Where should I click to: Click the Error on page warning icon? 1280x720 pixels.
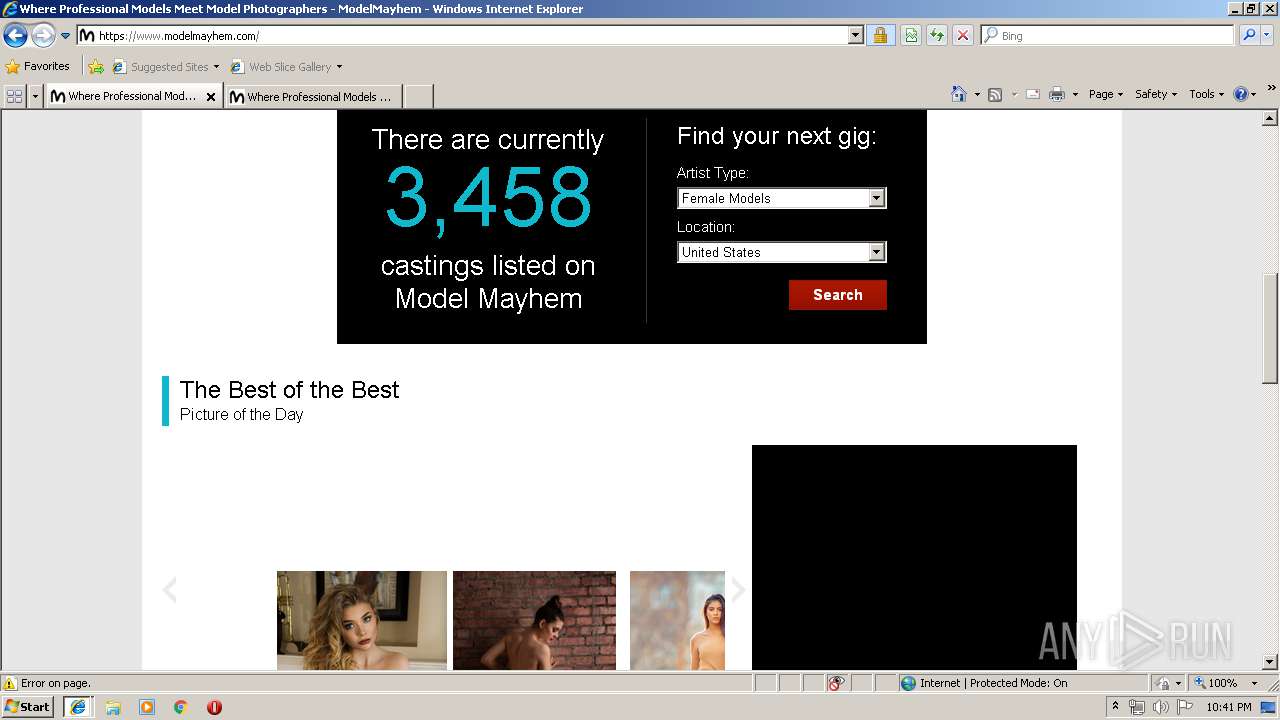(x=10, y=683)
